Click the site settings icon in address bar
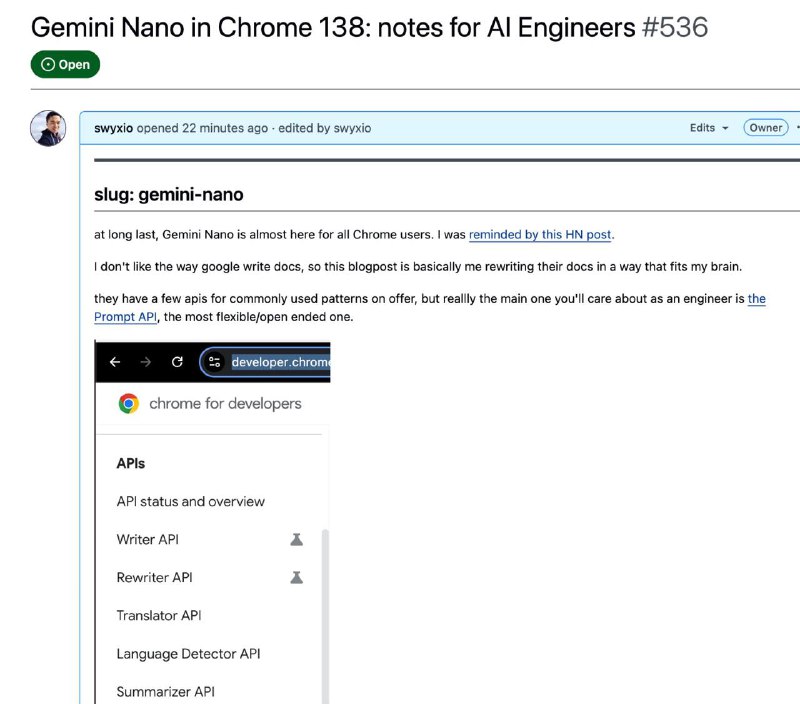 (x=214, y=362)
